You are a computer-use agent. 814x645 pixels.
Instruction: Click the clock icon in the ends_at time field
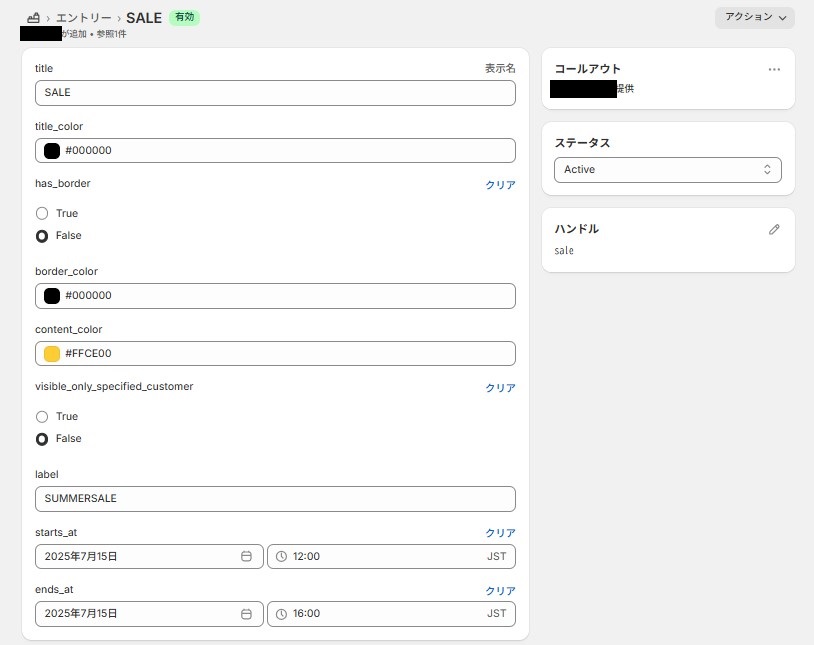281,613
